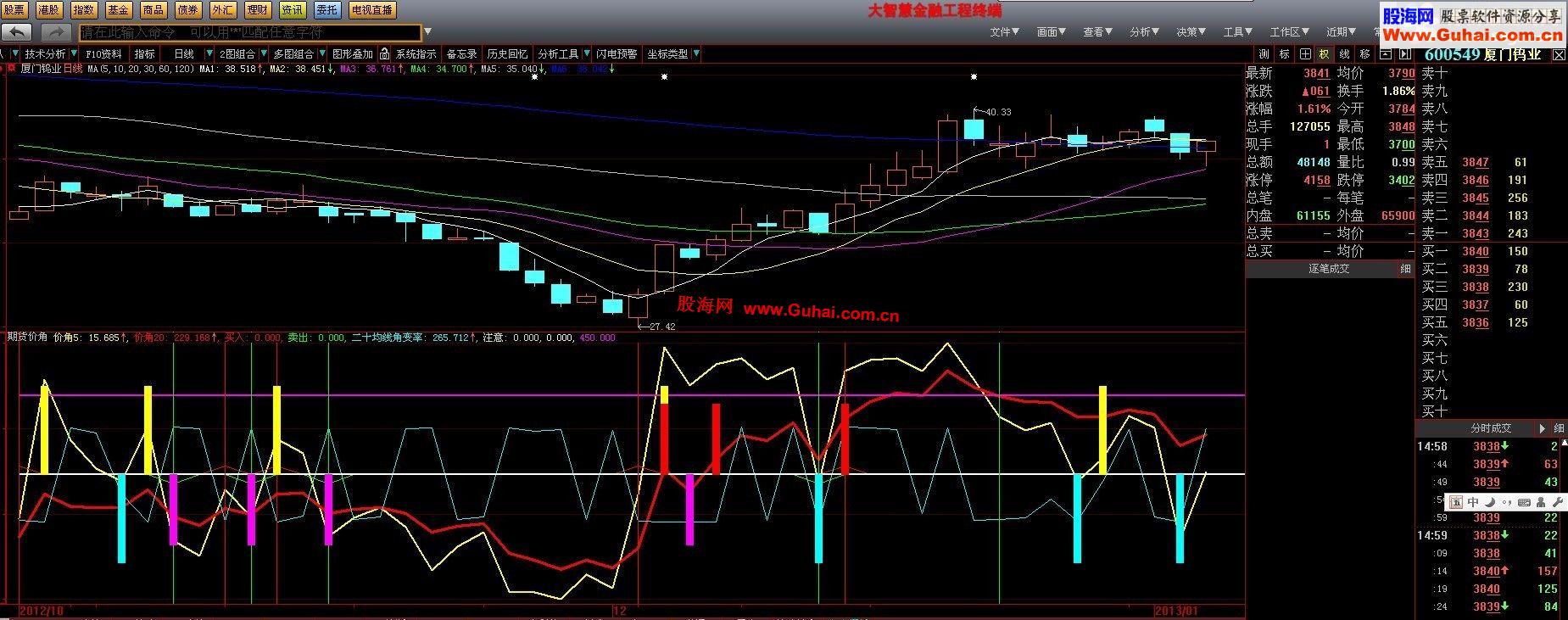Toggle 中 Chinese mode on IME bar
Image resolution: width=1568 pixels, height=620 pixels.
click(1473, 502)
